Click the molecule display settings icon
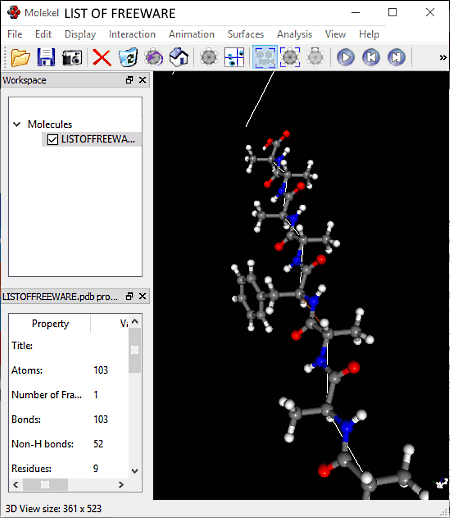The height and width of the screenshot is (518, 450). (209, 57)
